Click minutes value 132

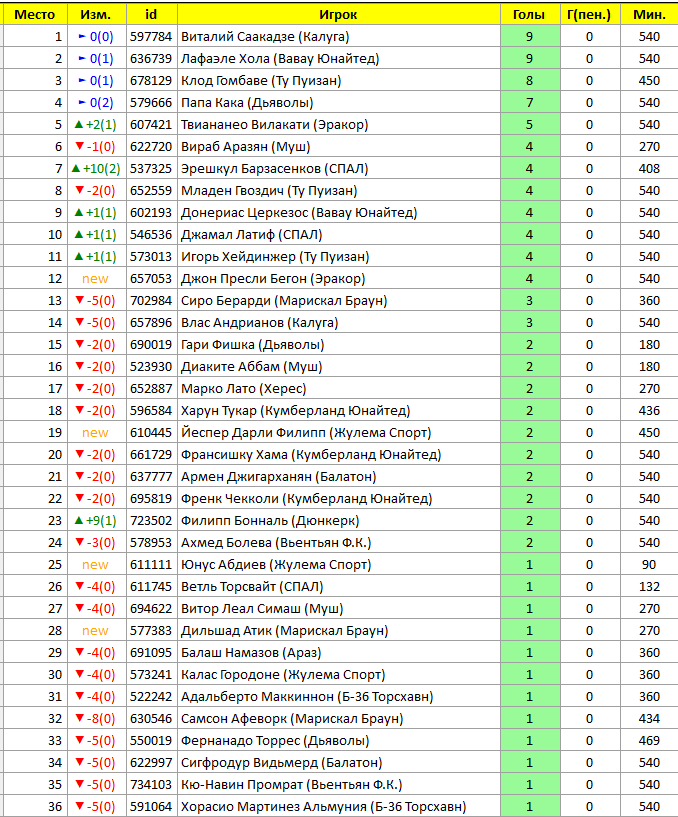649,587
